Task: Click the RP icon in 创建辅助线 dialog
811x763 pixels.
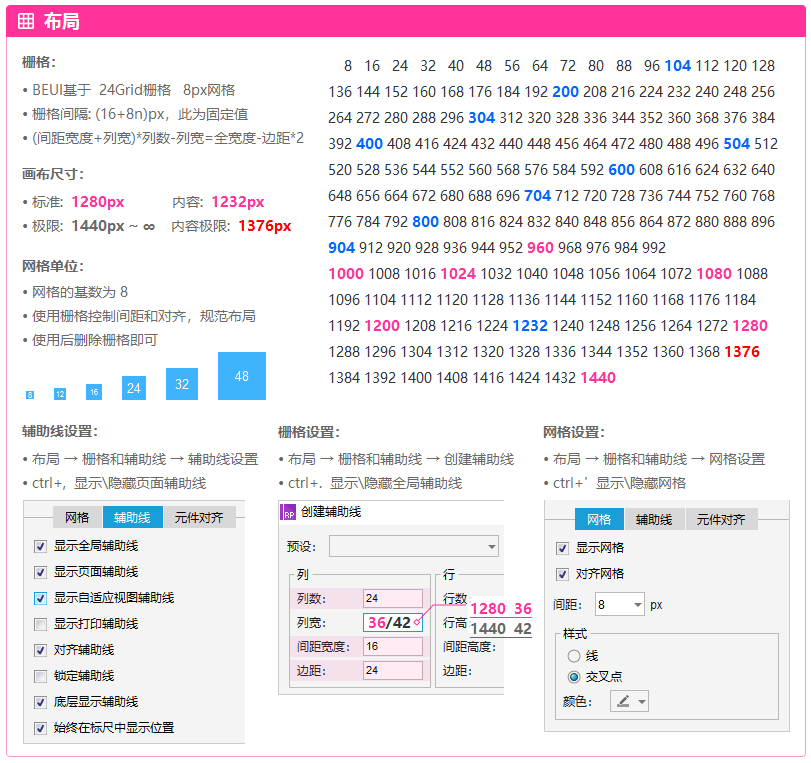Action: (x=288, y=512)
